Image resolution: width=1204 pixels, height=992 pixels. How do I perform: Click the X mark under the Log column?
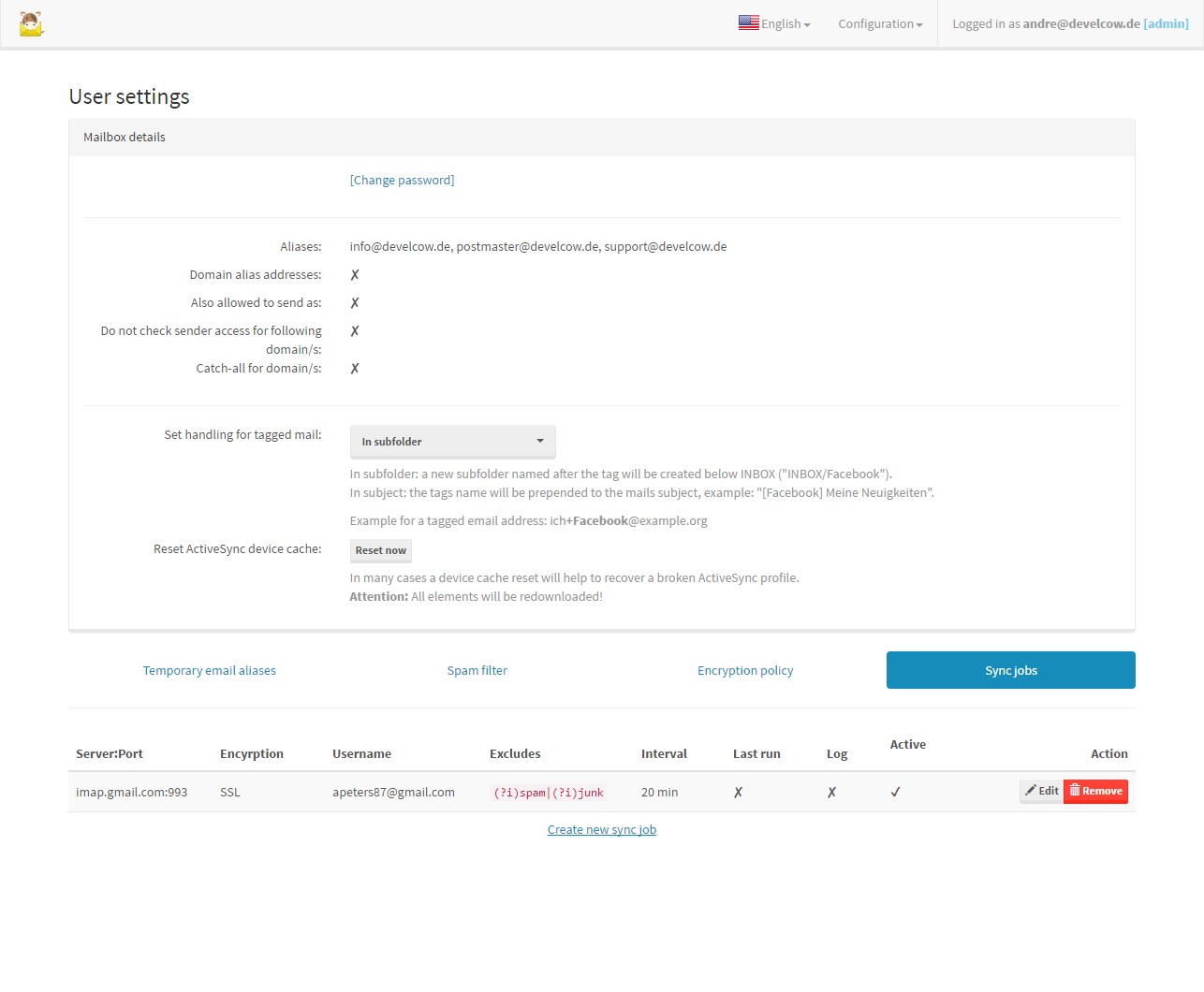(831, 792)
